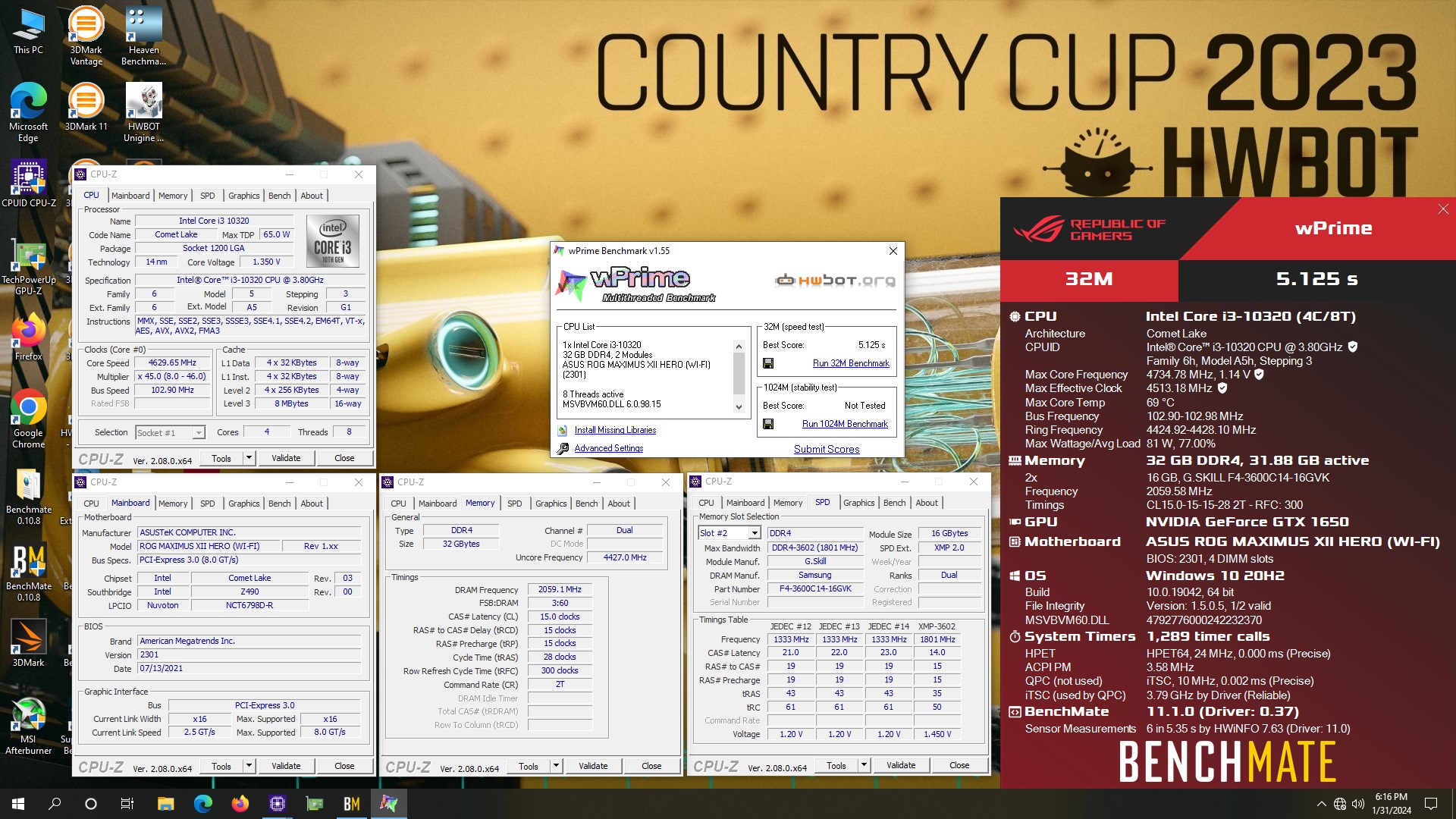Open the Heaven Benchmark desktop shortcut
1456x819 pixels.
[143, 36]
